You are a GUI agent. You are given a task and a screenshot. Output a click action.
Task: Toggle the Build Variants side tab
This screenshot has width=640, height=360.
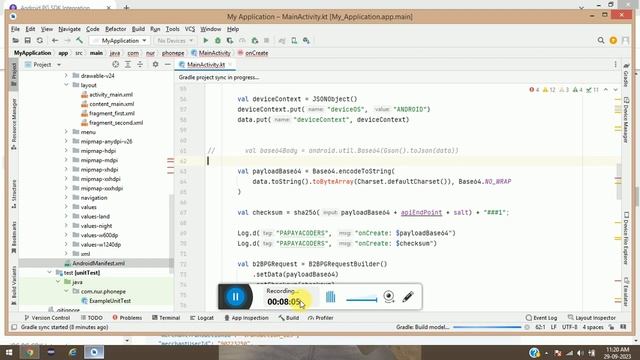coord(13,285)
